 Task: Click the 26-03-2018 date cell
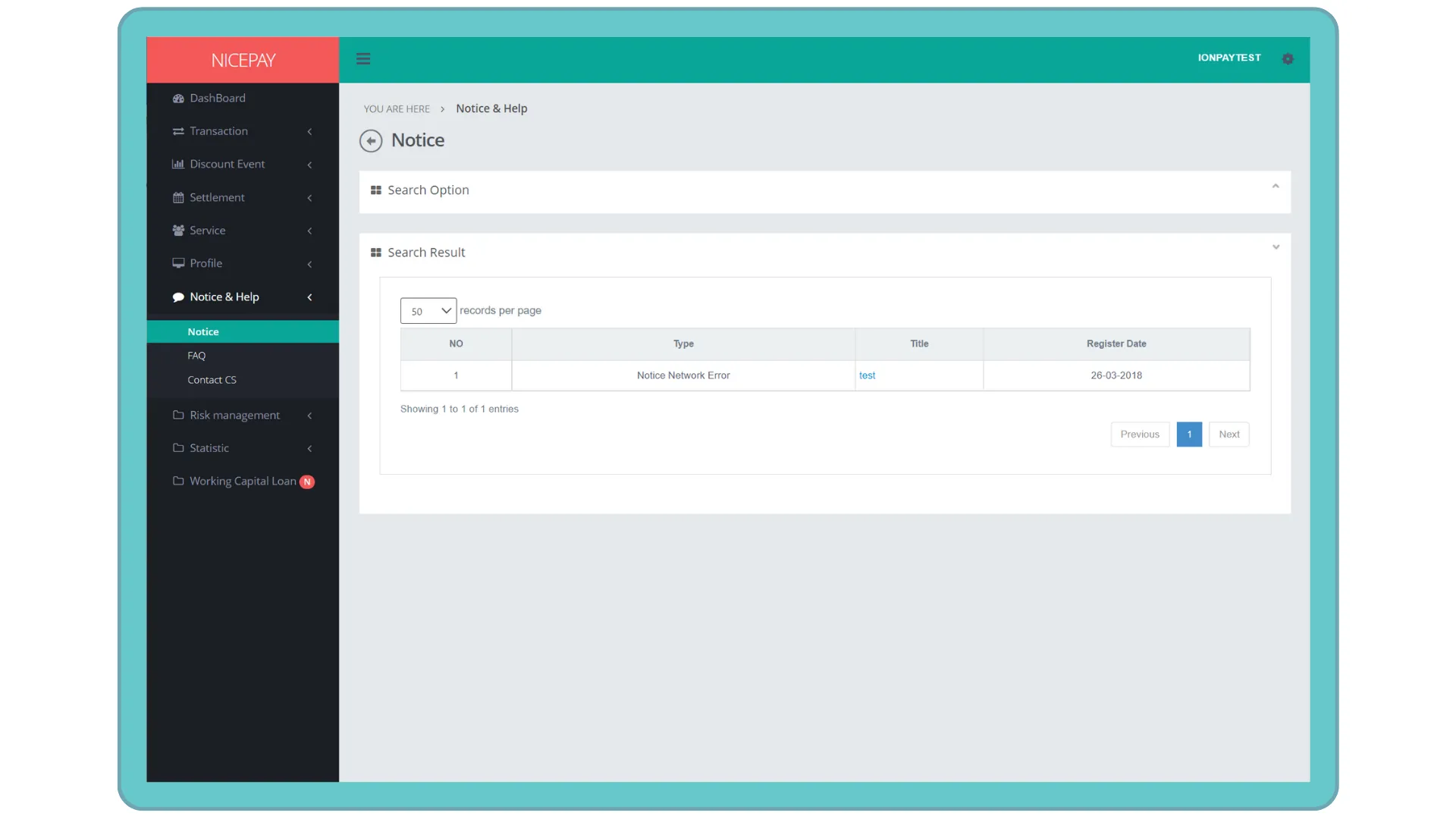coord(1116,376)
